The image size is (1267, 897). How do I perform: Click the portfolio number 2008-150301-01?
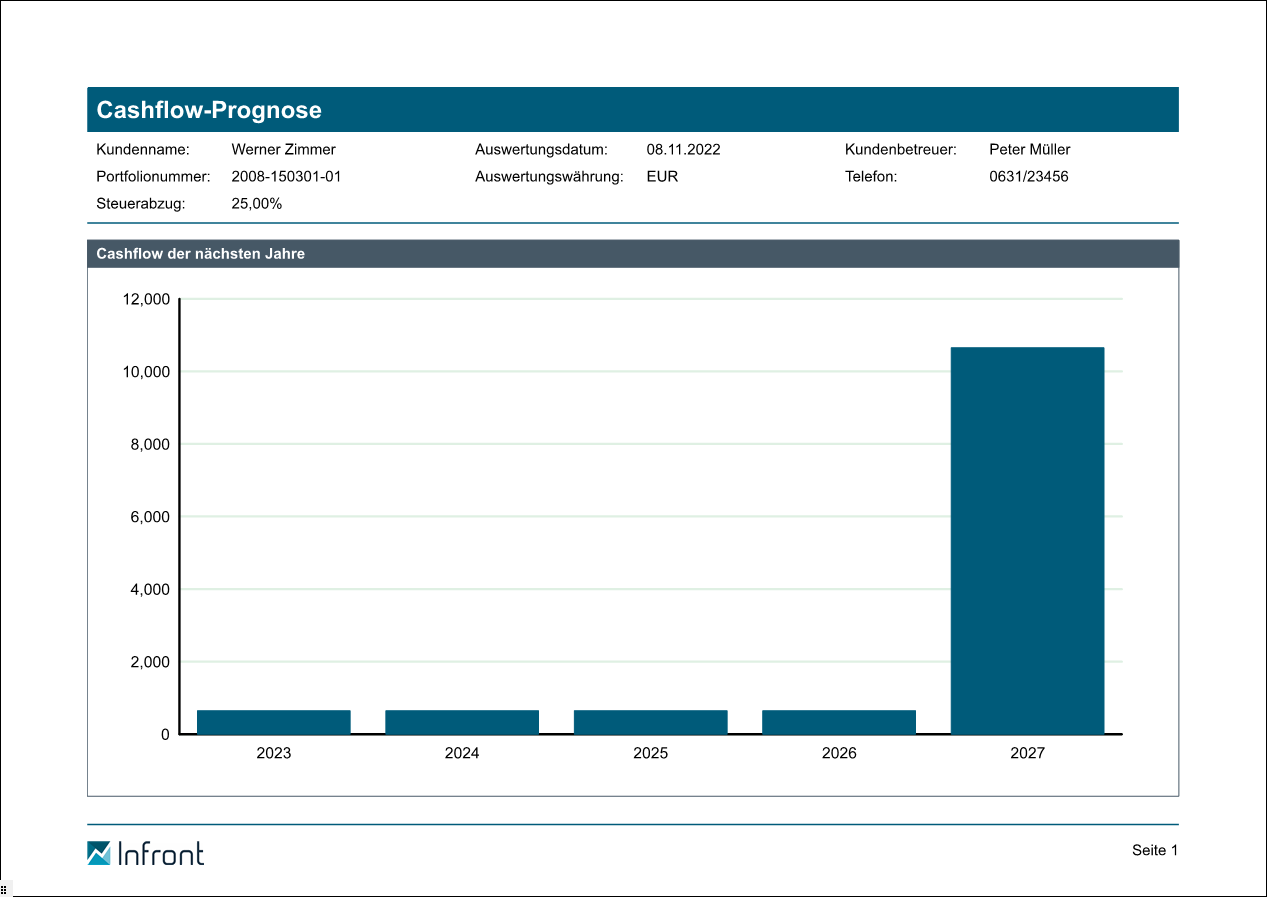[286, 177]
